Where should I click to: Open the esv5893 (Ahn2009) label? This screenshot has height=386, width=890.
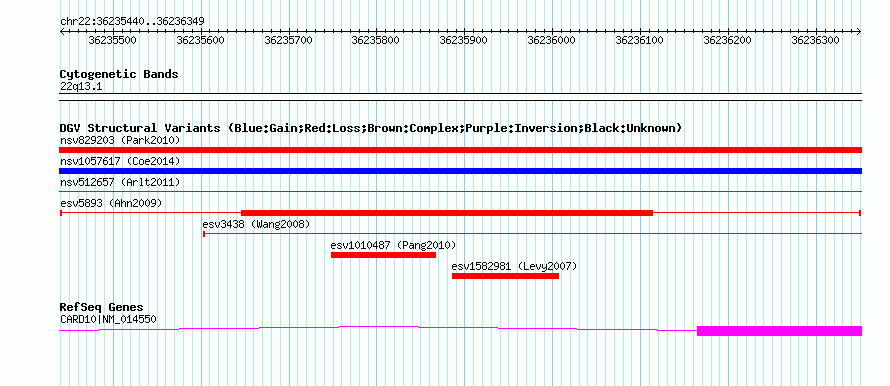[x=111, y=203]
